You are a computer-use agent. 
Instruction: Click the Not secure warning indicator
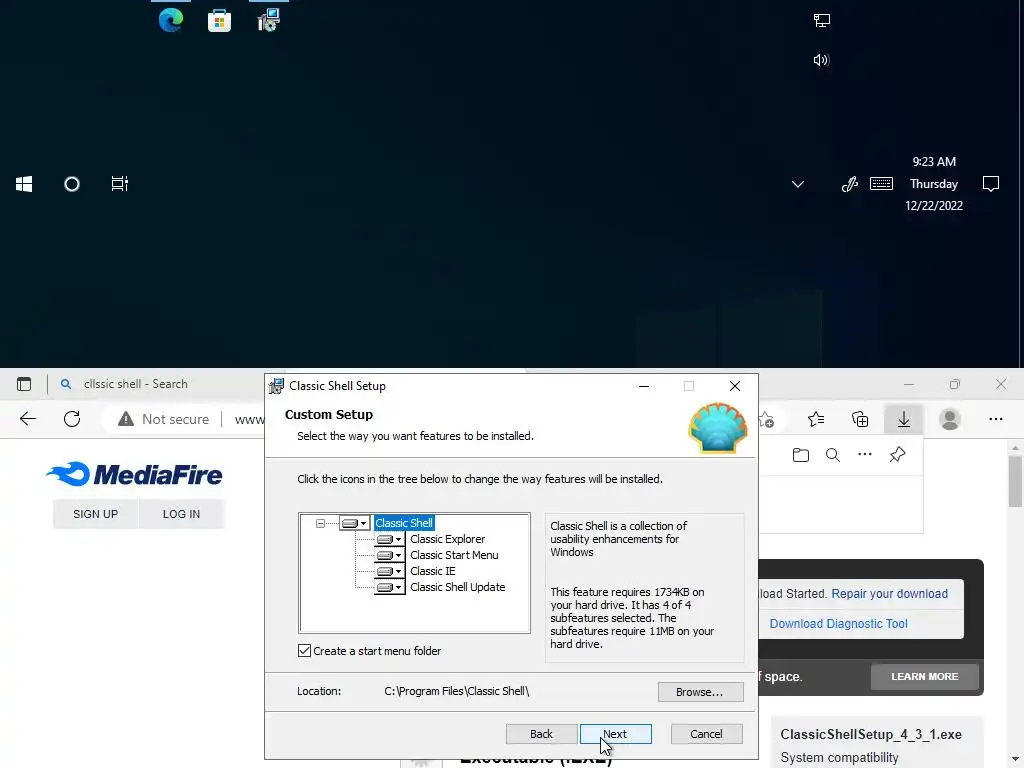tap(163, 419)
